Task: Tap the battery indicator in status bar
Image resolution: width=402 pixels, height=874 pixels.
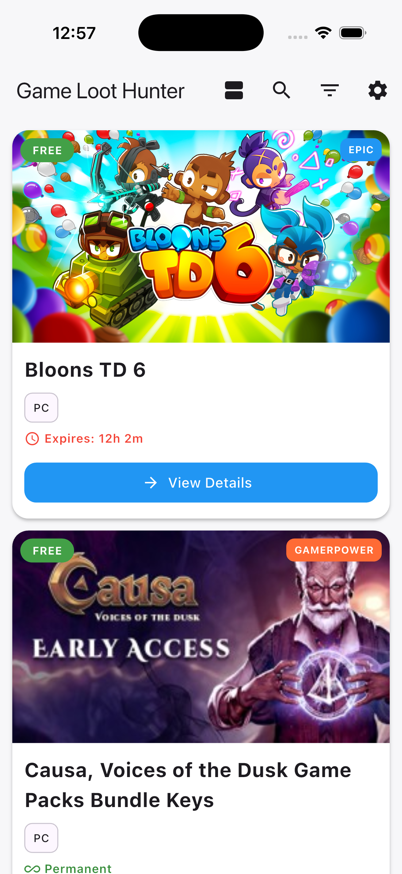Action: tap(352, 33)
